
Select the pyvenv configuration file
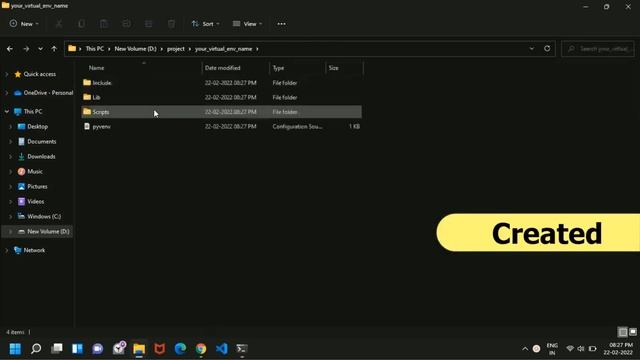click(x=222, y=127)
